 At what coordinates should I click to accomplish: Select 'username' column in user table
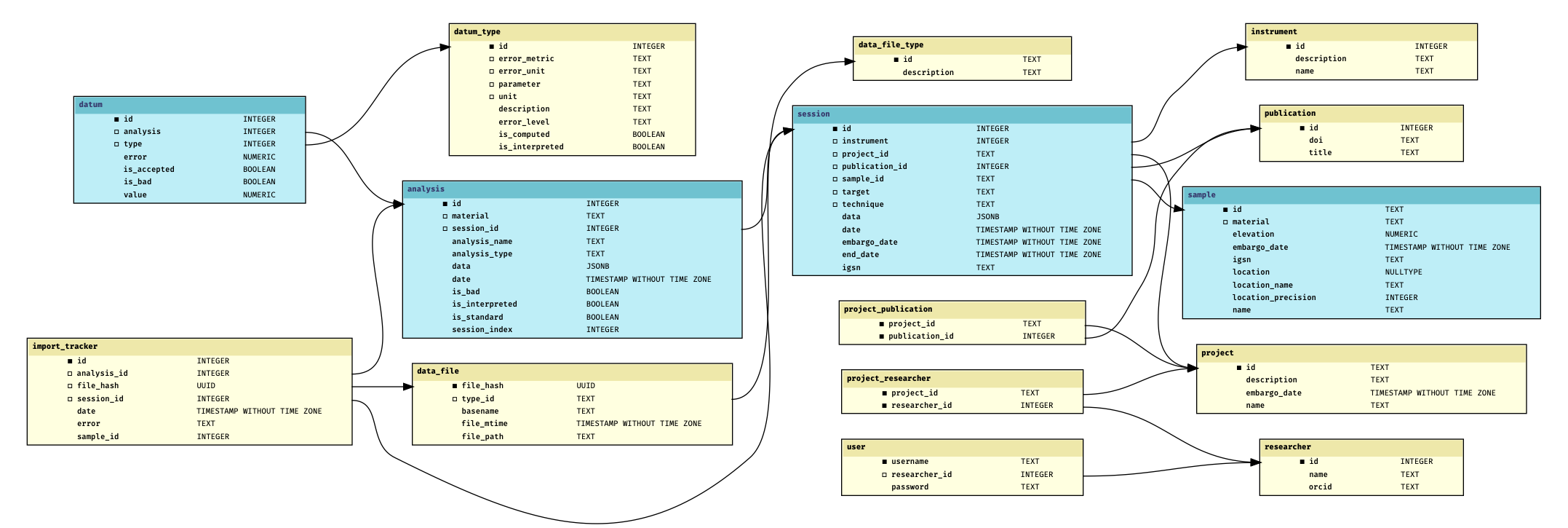pyautogui.click(x=910, y=462)
